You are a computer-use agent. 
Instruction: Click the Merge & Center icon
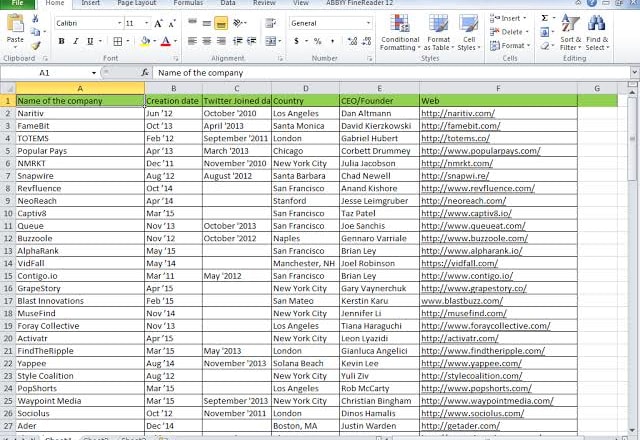point(270,41)
